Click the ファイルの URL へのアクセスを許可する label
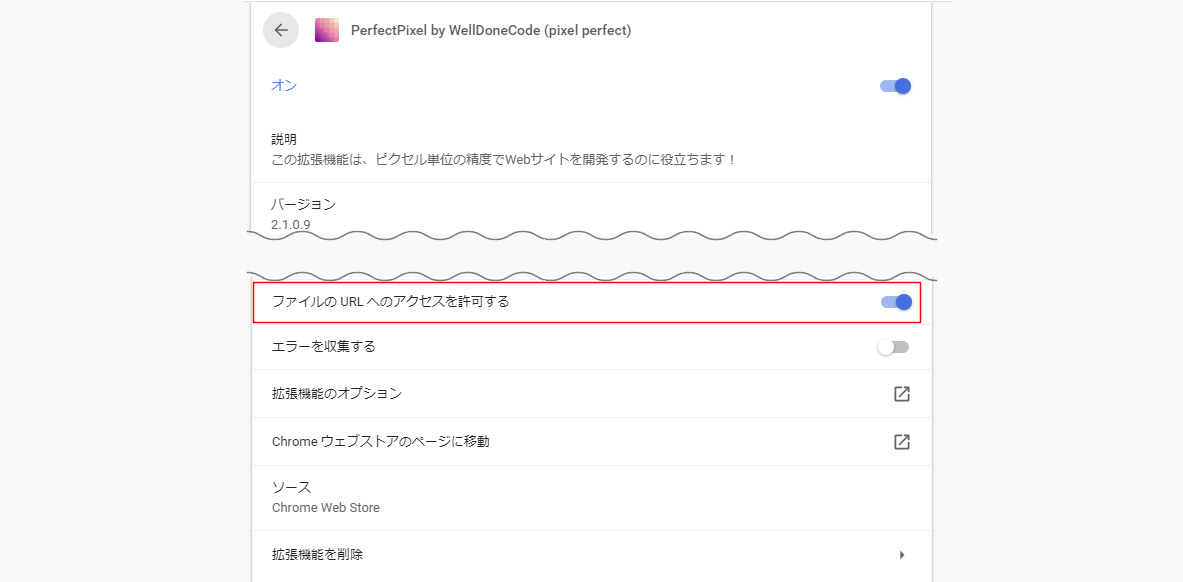Screen dimensions: 1183x582 coord(390,301)
